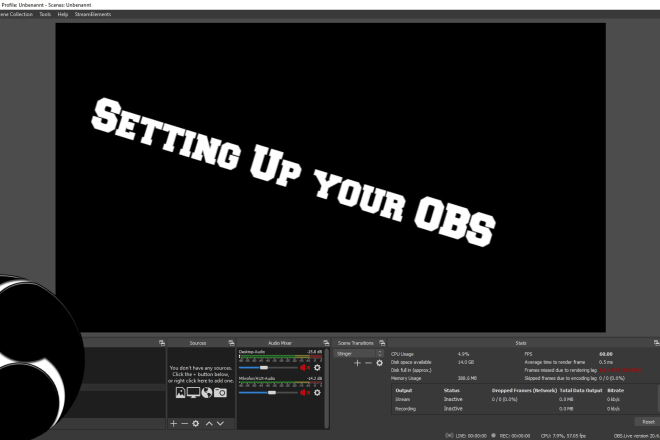
Task: Open Mikrofon/AUX Audio settings gear
Action: pos(317,392)
